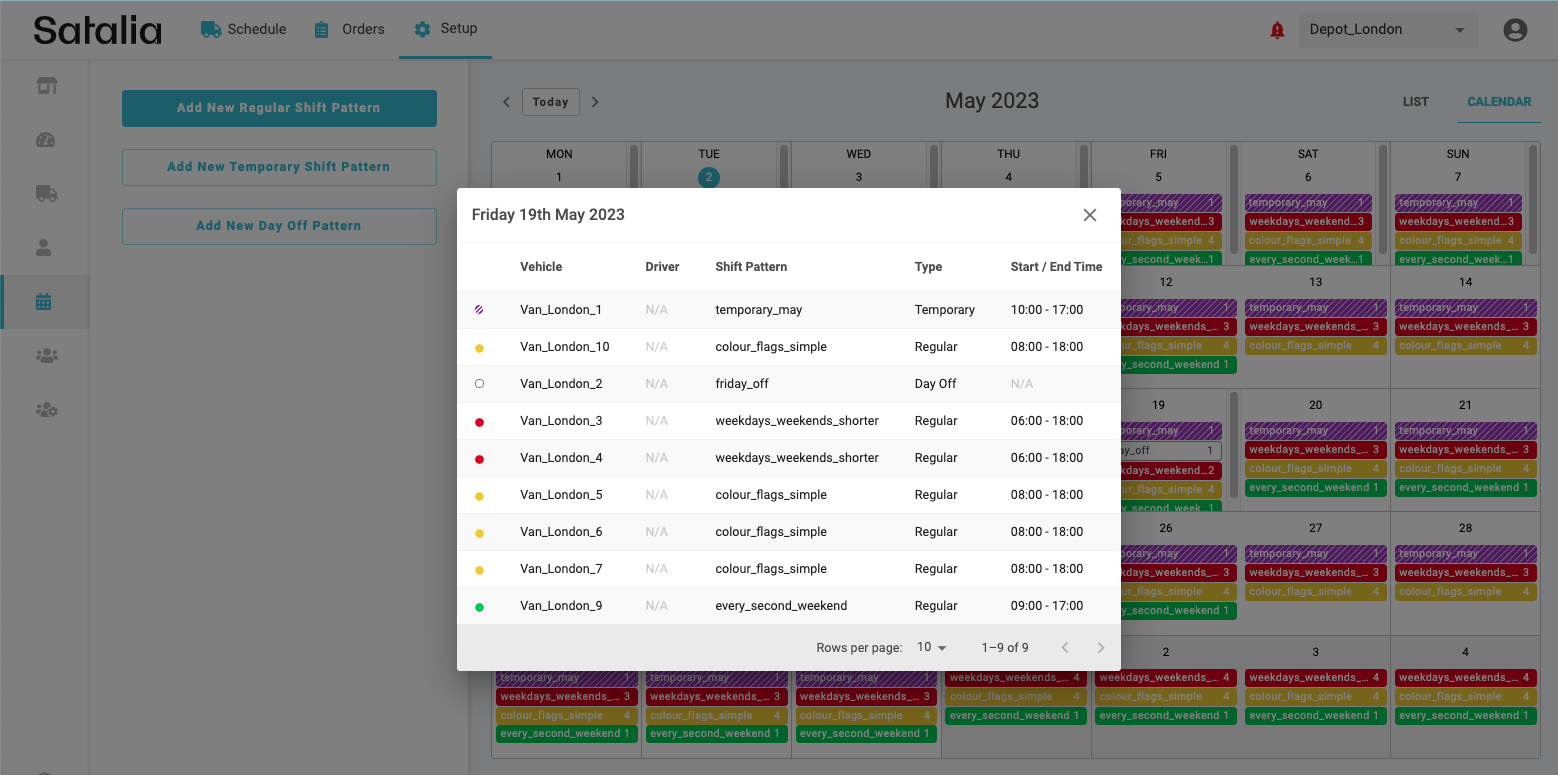Open the group teams sidebar icon
Screen dimensions: 1558x775
pyautogui.click(x=45, y=355)
